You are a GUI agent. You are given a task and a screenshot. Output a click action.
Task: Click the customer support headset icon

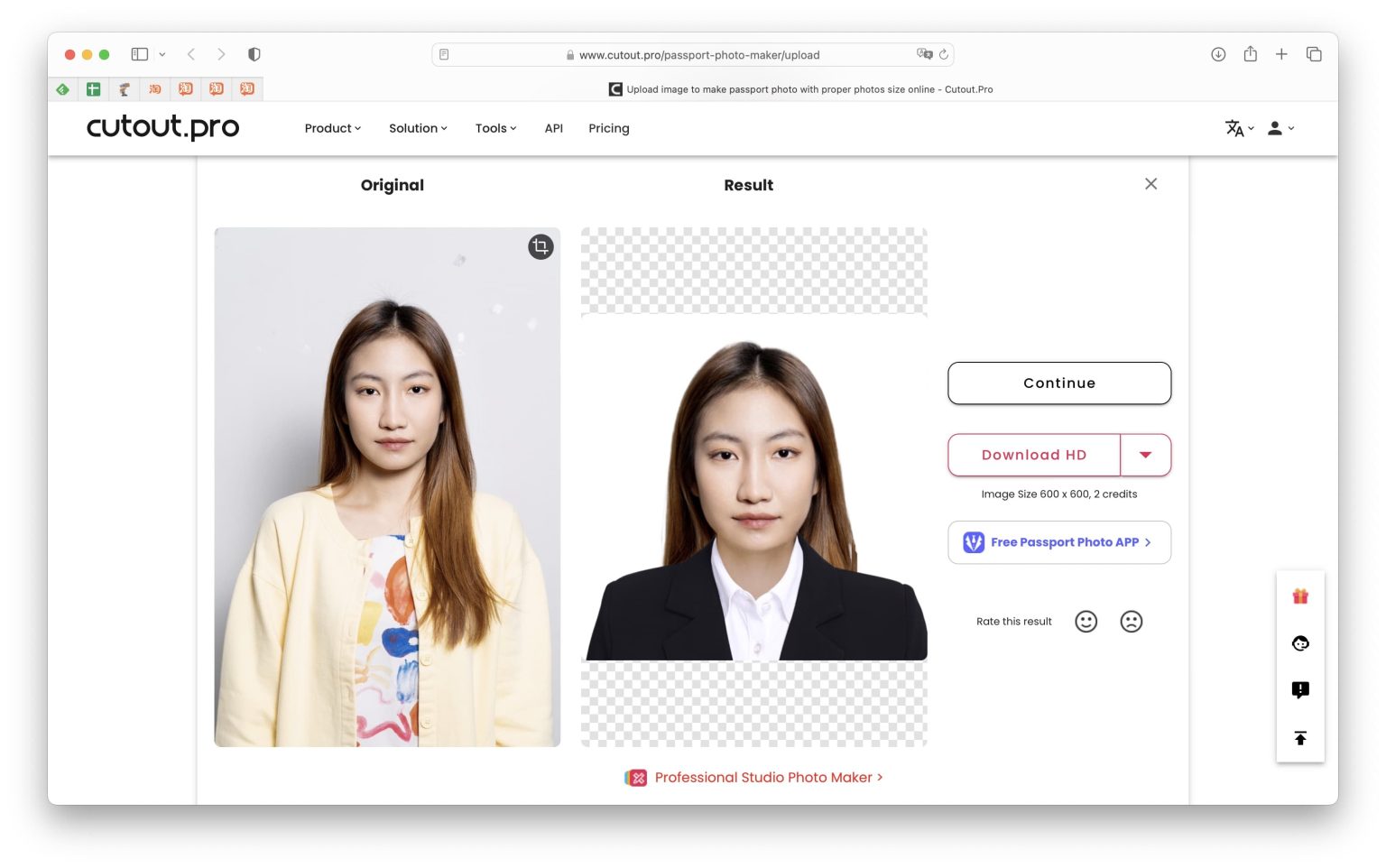[x=1299, y=643]
